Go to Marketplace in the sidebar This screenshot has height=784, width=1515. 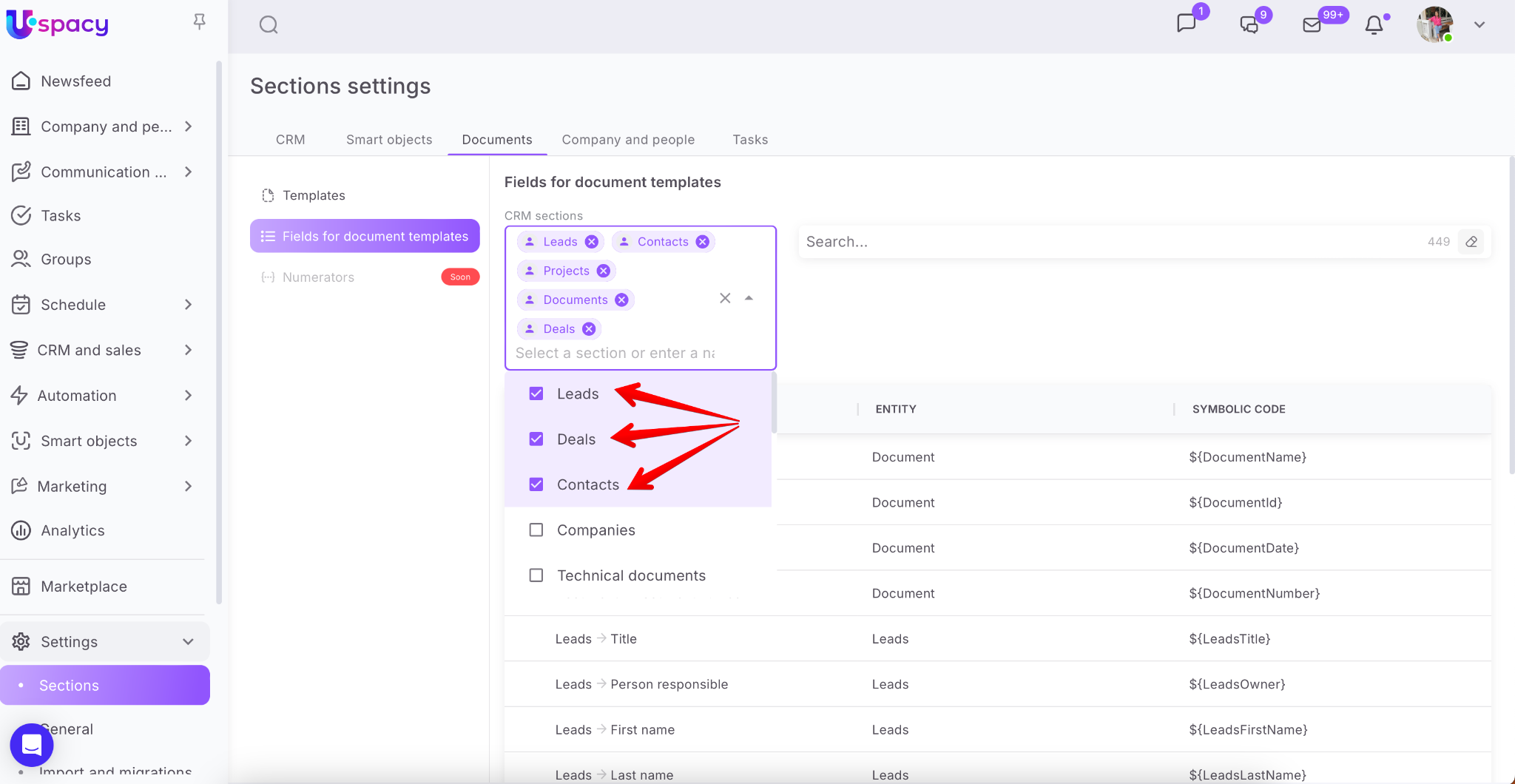[84, 587]
